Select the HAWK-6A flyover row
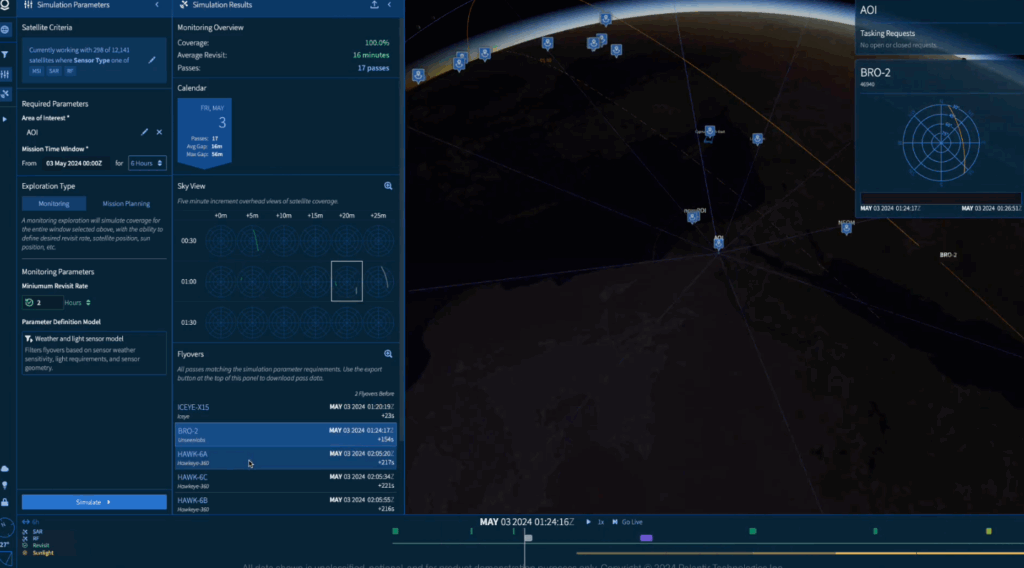The width and height of the screenshot is (1024, 568). coord(285,458)
